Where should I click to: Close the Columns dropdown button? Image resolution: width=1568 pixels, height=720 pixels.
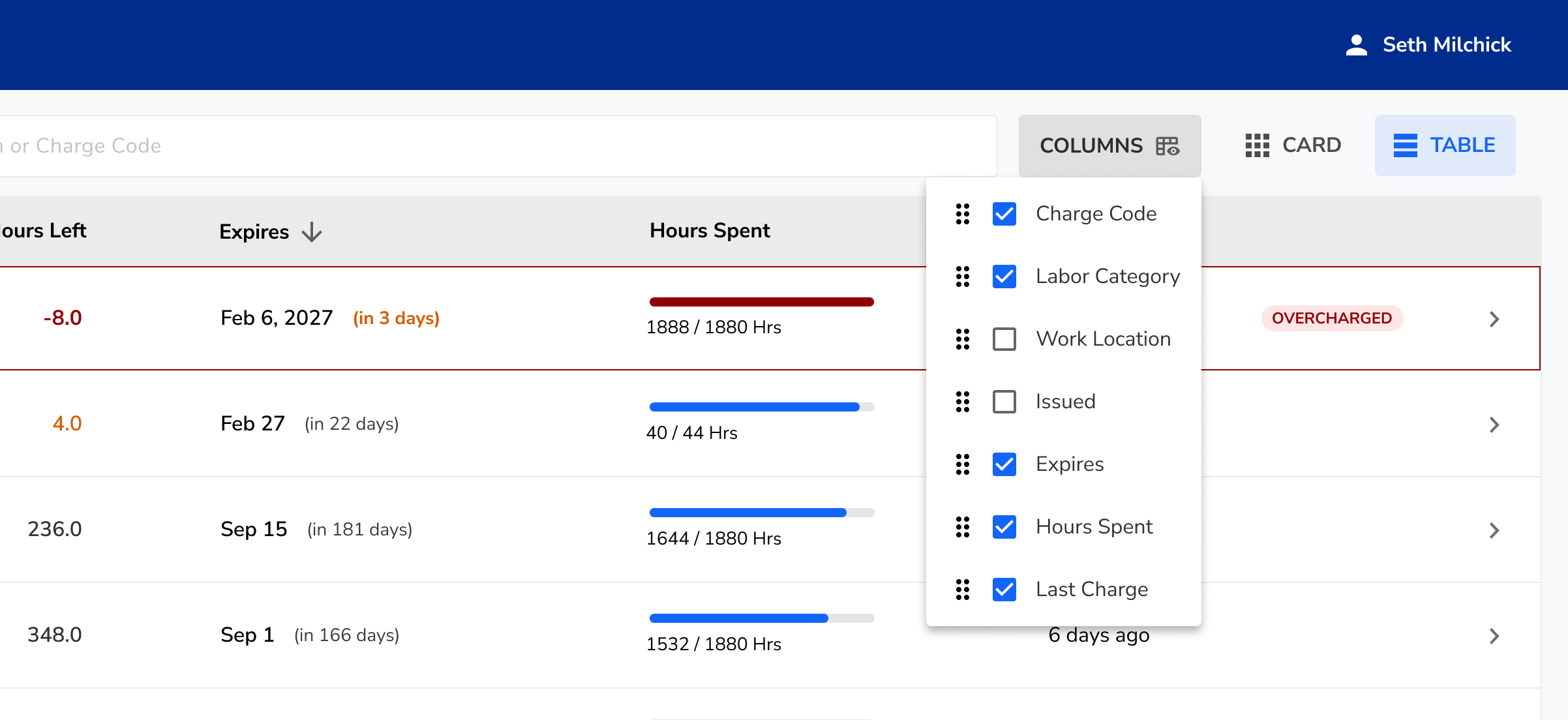[1109, 145]
